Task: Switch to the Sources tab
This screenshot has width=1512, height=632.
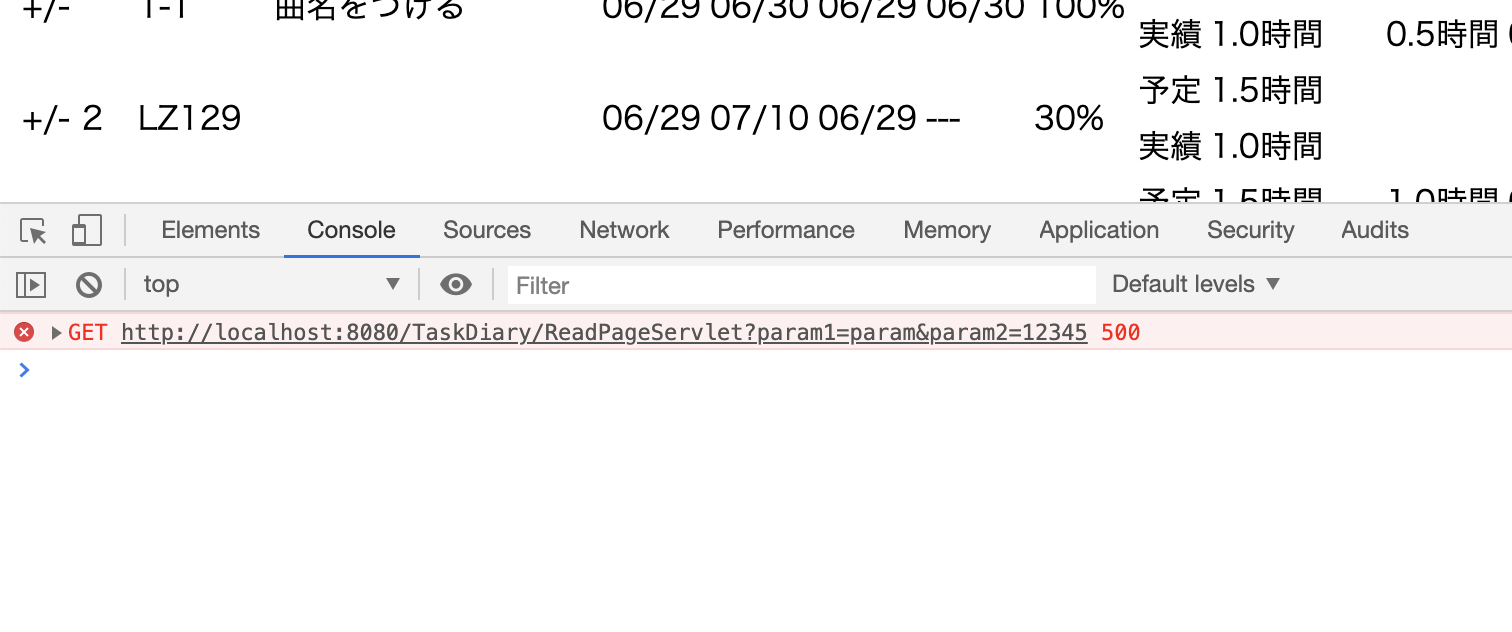Action: click(x=487, y=230)
